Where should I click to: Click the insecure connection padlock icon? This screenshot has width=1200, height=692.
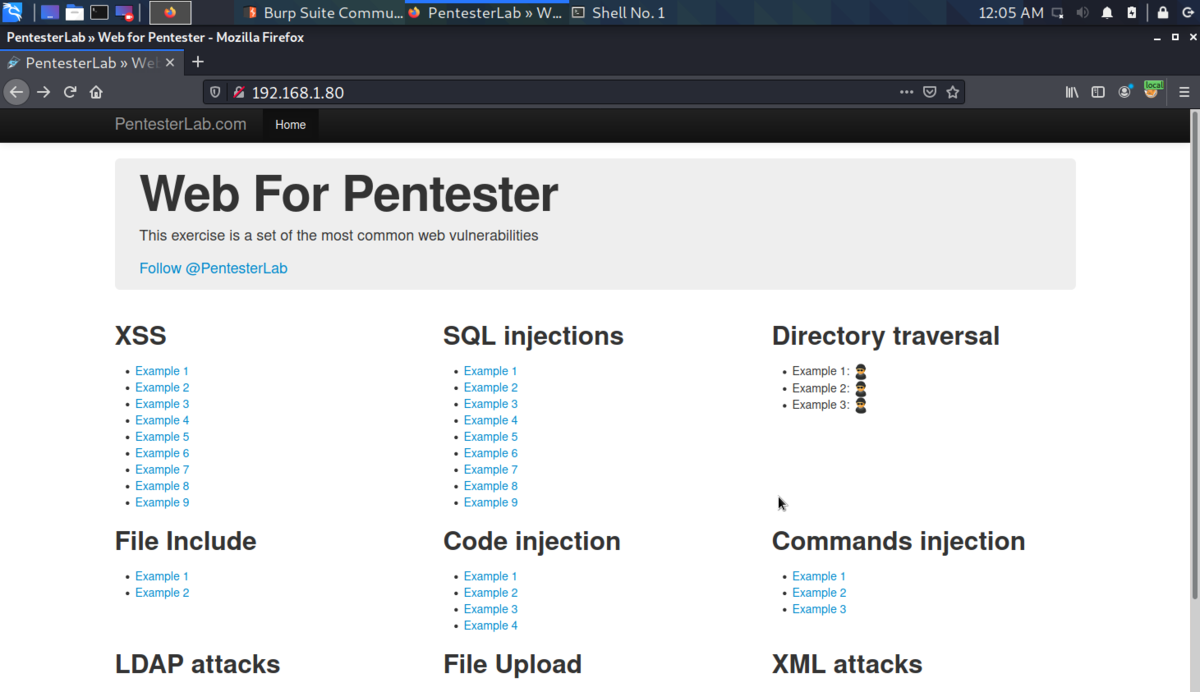(238, 92)
